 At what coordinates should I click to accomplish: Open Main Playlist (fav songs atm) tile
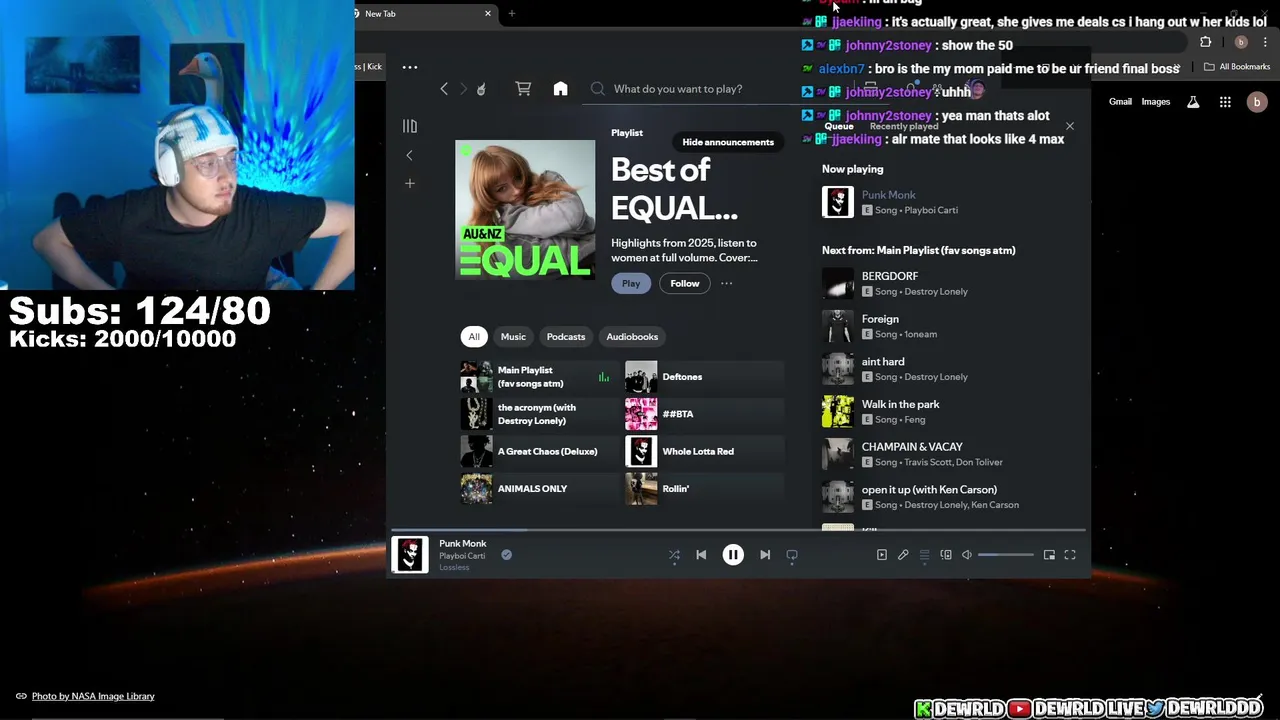click(538, 377)
